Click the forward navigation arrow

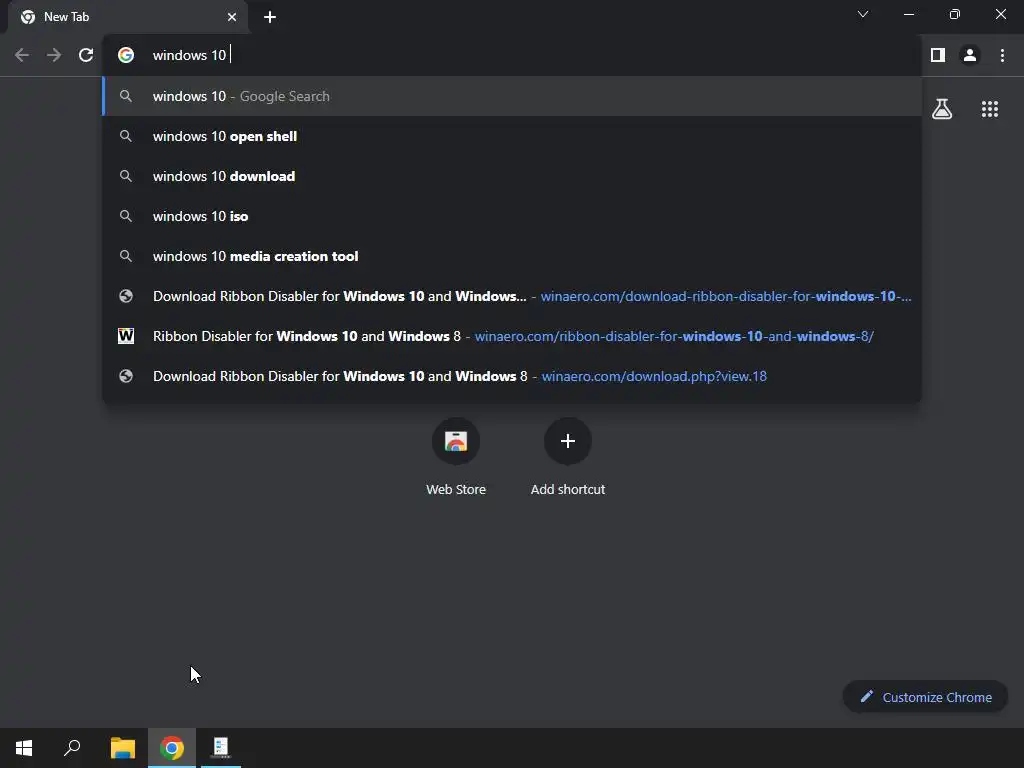pyautogui.click(x=54, y=55)
